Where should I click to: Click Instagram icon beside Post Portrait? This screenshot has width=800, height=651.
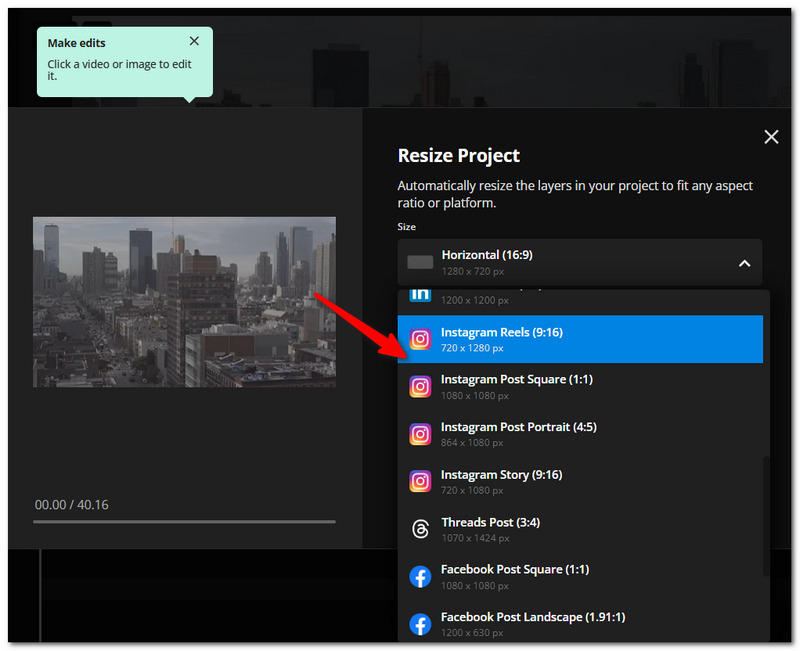pos(420,434)
